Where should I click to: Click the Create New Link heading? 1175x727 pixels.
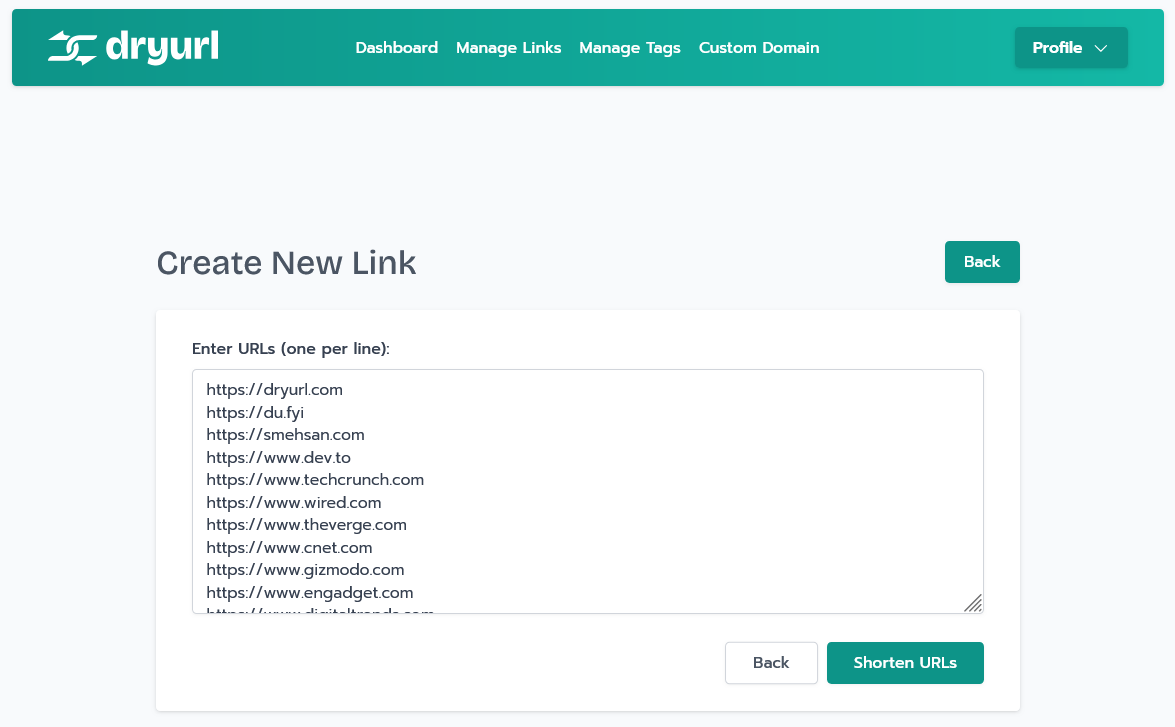(286, 263)
